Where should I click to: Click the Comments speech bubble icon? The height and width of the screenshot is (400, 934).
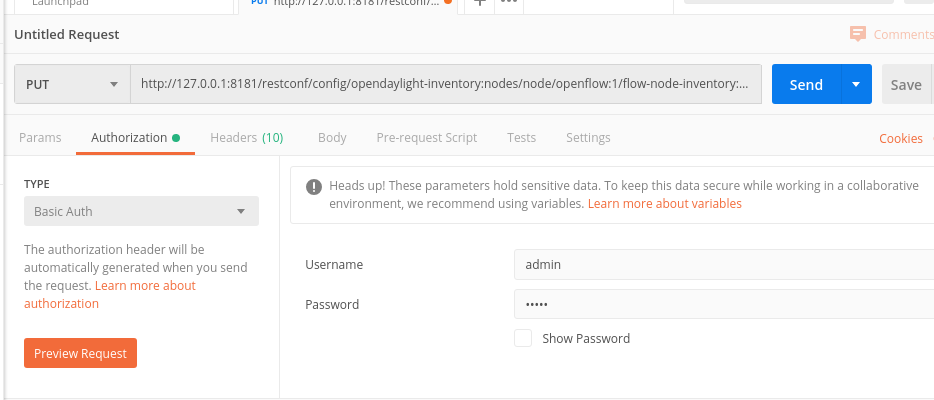point(857,34)
